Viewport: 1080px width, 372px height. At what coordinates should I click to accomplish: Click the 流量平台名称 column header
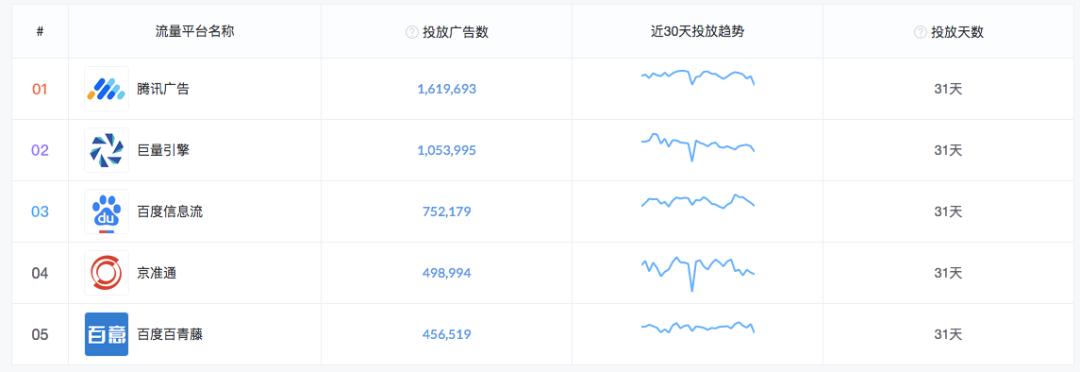pyautogui.click(x=194, y=32)
